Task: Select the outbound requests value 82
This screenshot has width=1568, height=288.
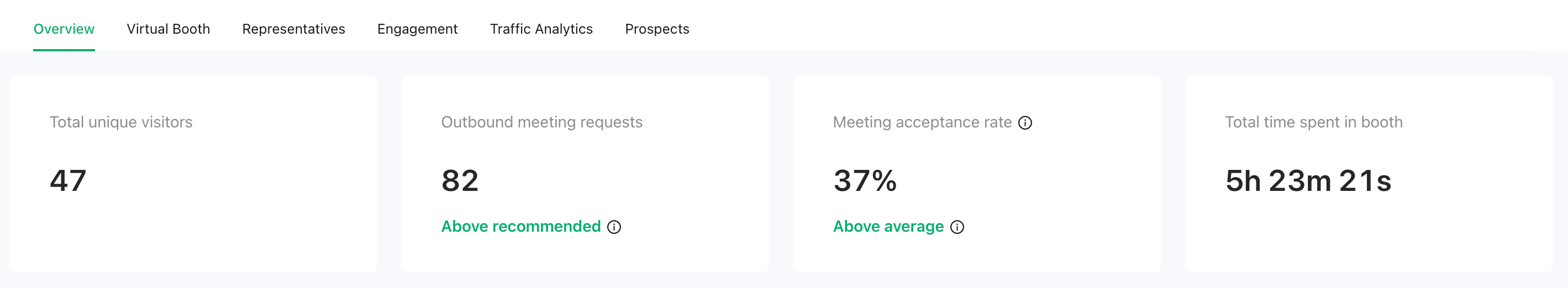Action: pos(460,181)
